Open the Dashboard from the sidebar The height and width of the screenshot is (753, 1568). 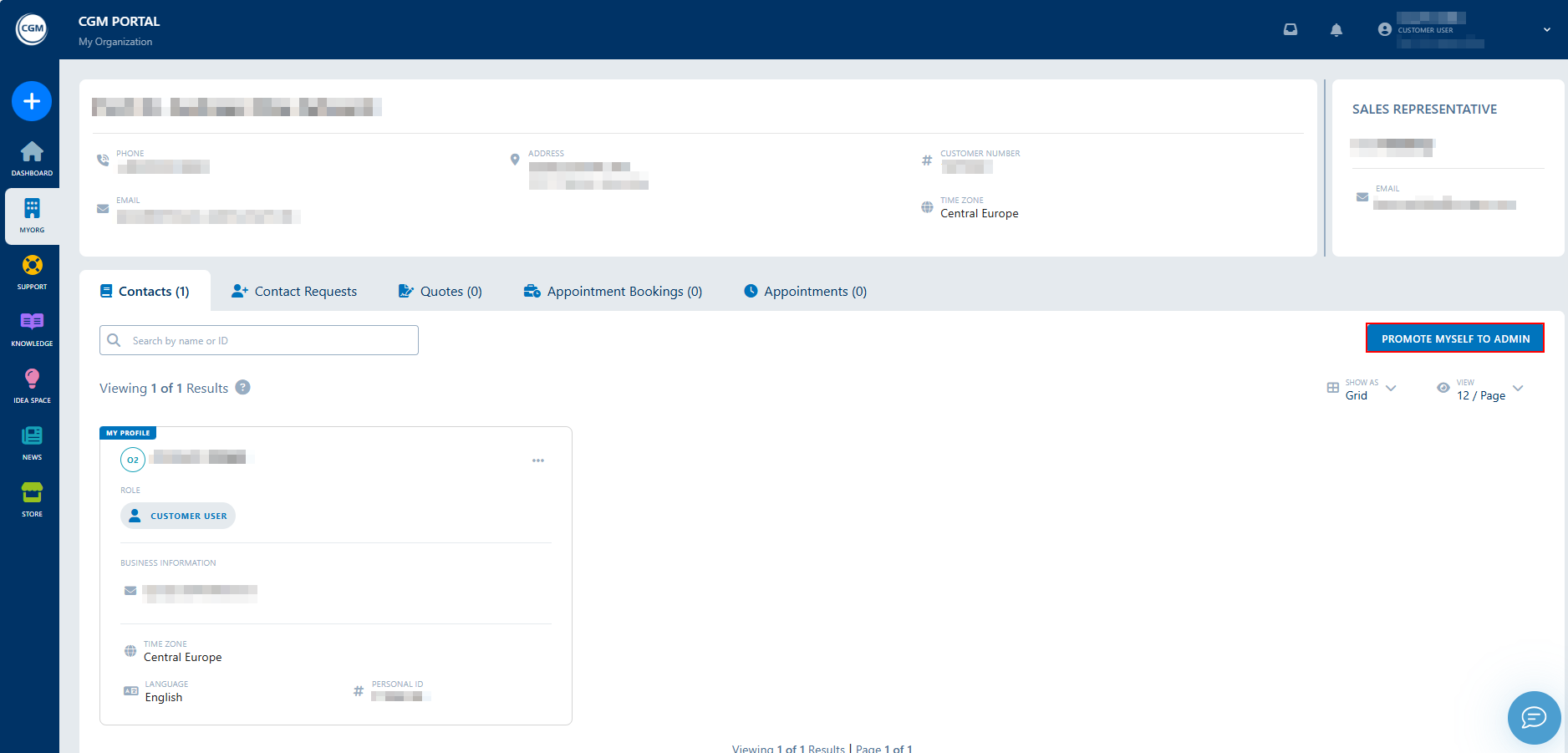click(x=31, y=159)
